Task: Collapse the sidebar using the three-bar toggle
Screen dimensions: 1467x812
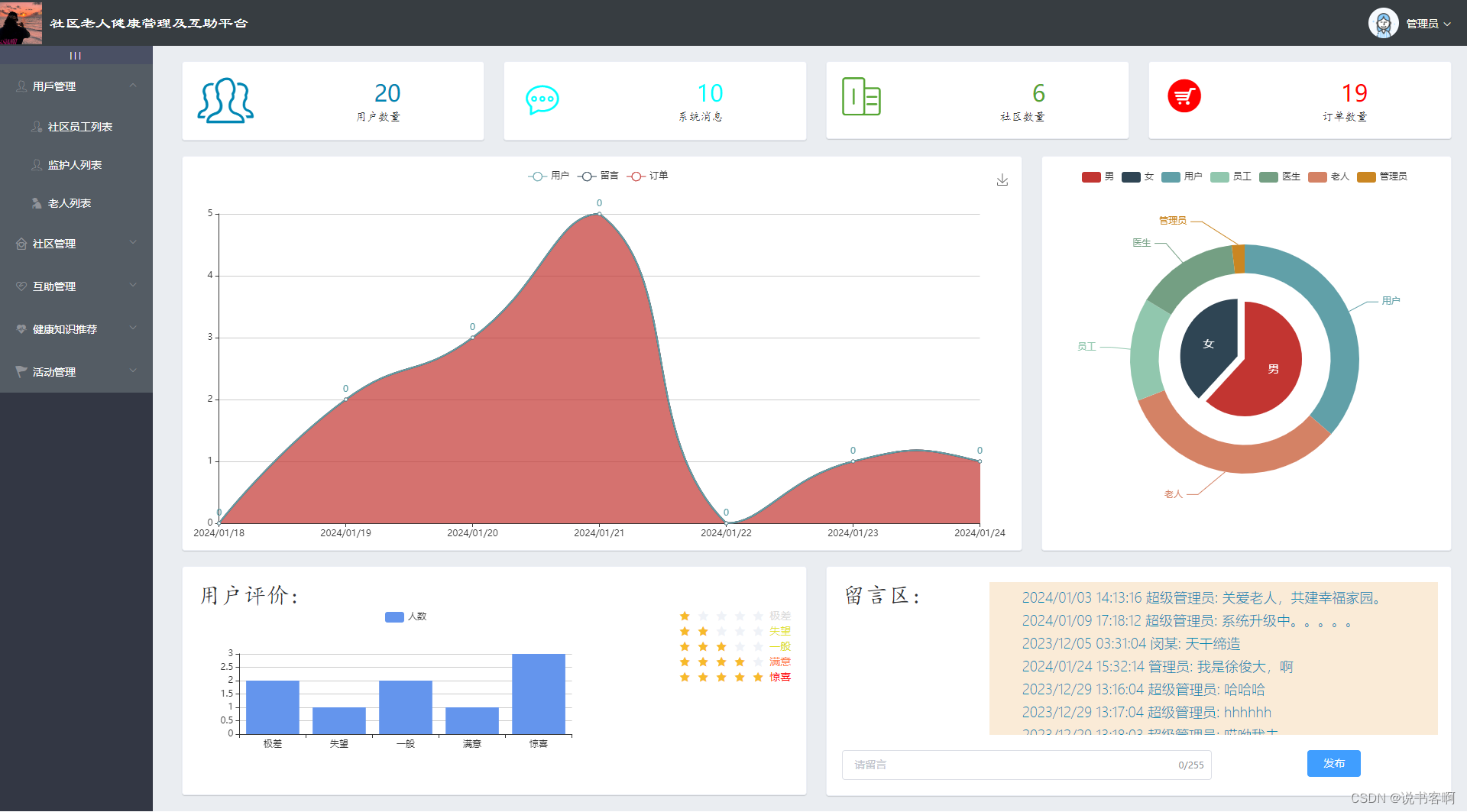Action: tap(76, 55)
